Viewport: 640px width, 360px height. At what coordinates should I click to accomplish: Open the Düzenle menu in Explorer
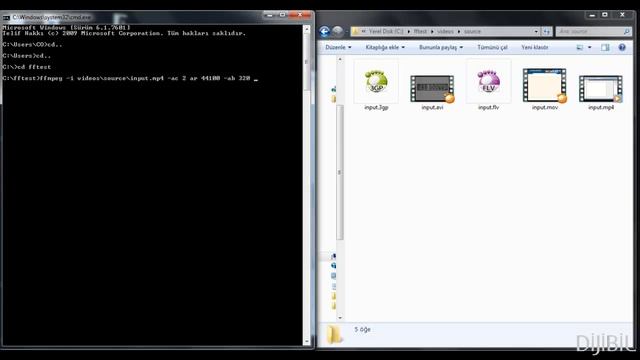click(x=338, y=47)
